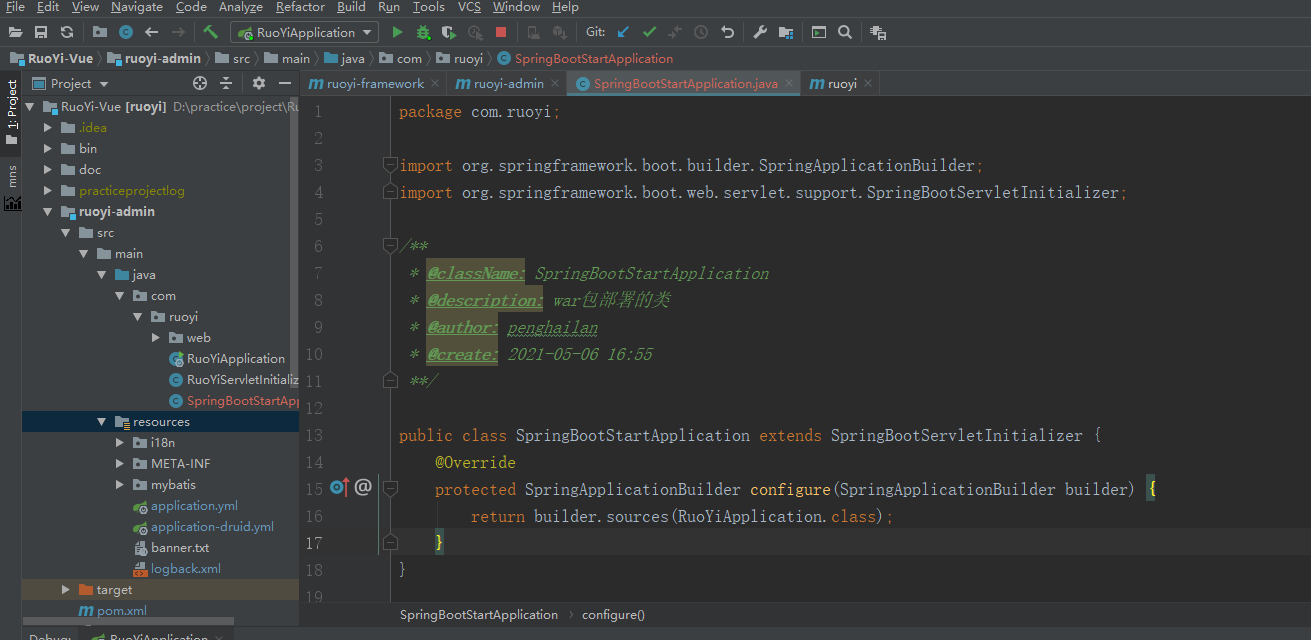The width and height of the screenshot is (1311, 640).
Task: Hide the Project panel with the minus icon
Action: tap(285, 83)
